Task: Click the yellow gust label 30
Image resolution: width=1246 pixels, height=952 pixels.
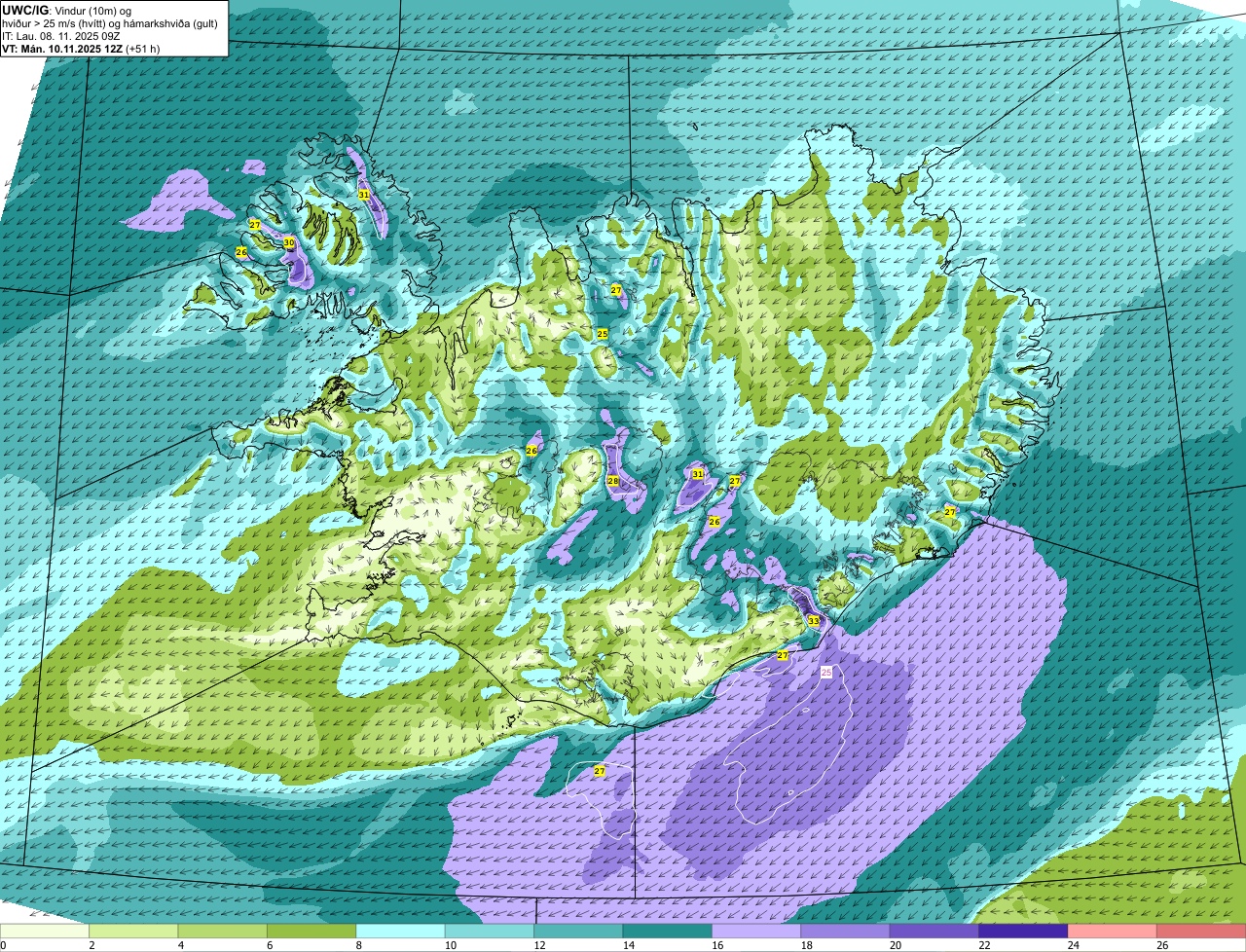Action: pos(289,243)
